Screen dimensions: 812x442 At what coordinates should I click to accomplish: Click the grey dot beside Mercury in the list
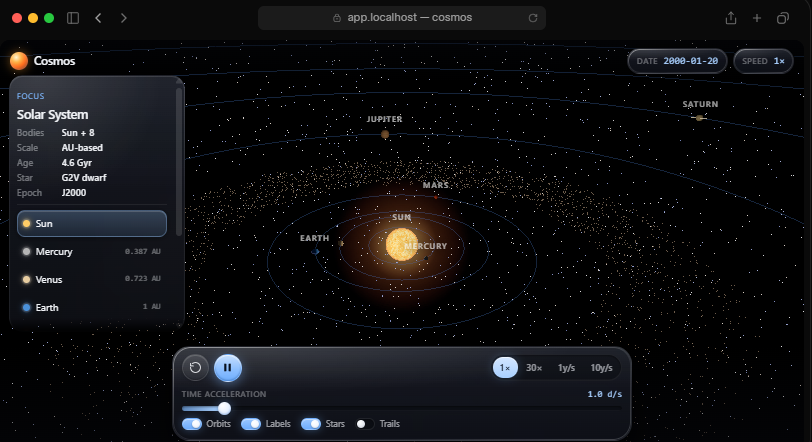(x=26, y=252)
